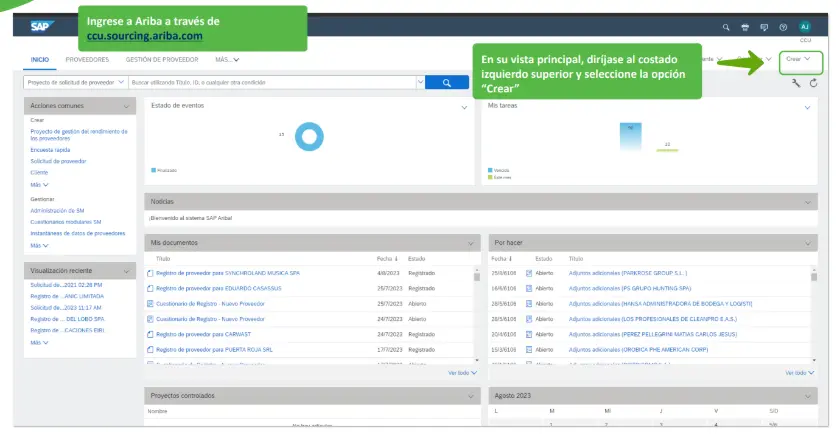
Task: Click the wrench configure dashboard icon
Action: 796,83
